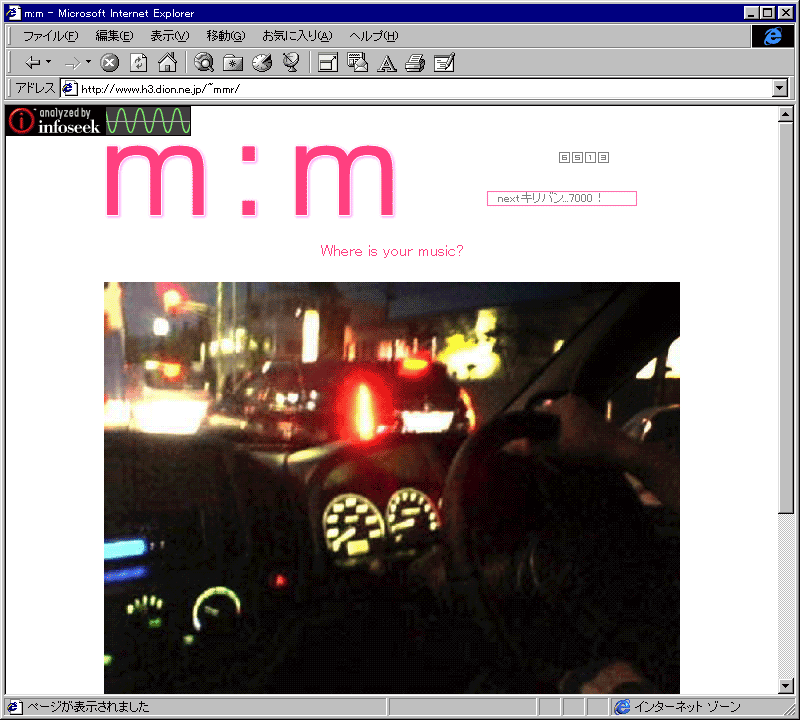The image size is (800, 720).
Task: Open the History toolbar icon
Action: coord(262,63)
